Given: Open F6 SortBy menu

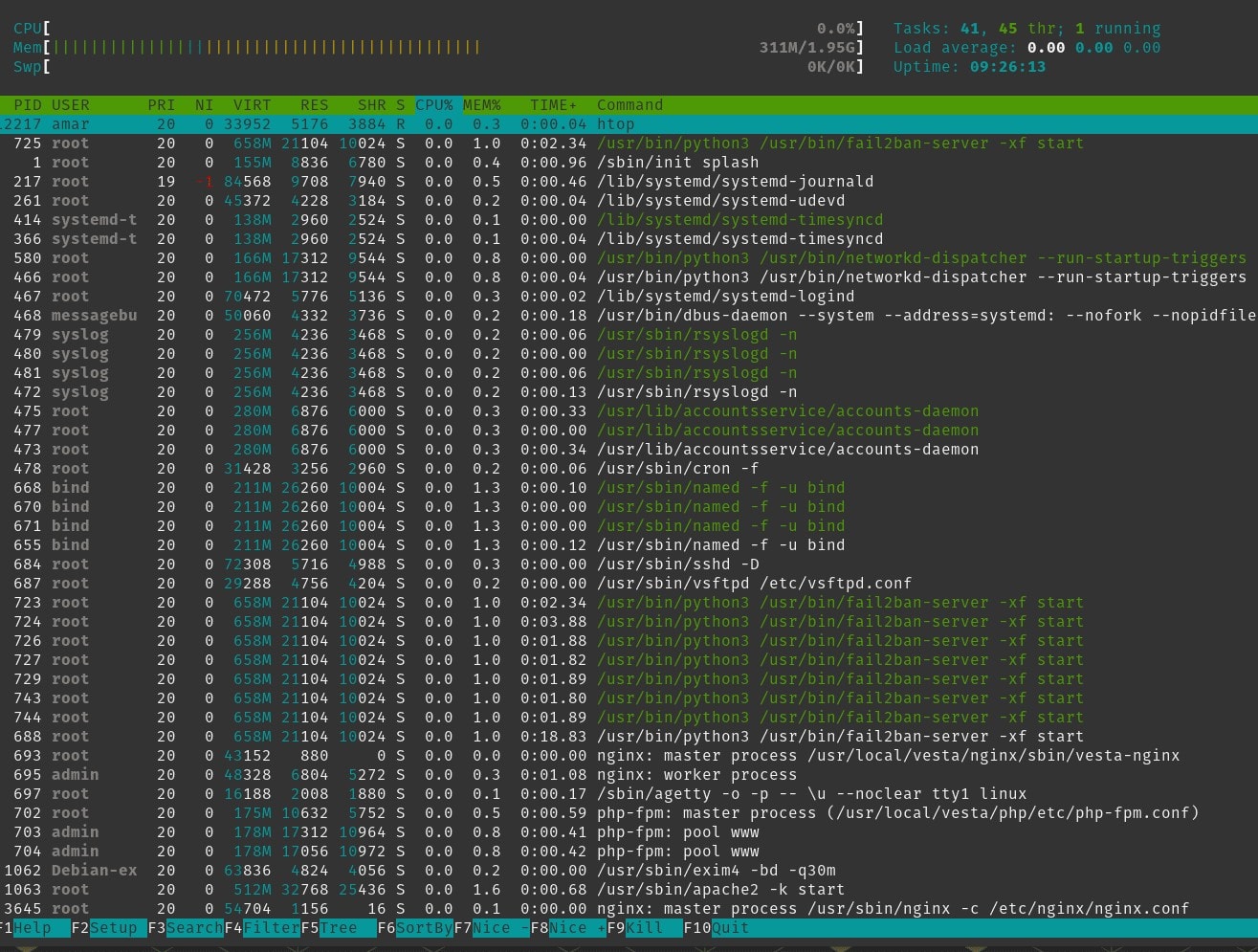Looking at the screenshot, I should point(414,928).
